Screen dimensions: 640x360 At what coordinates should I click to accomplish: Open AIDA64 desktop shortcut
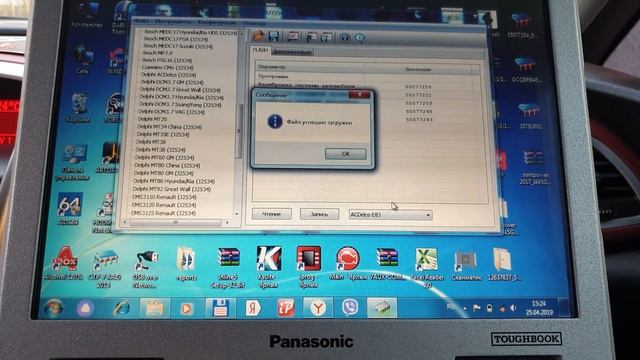pos(69,209)
